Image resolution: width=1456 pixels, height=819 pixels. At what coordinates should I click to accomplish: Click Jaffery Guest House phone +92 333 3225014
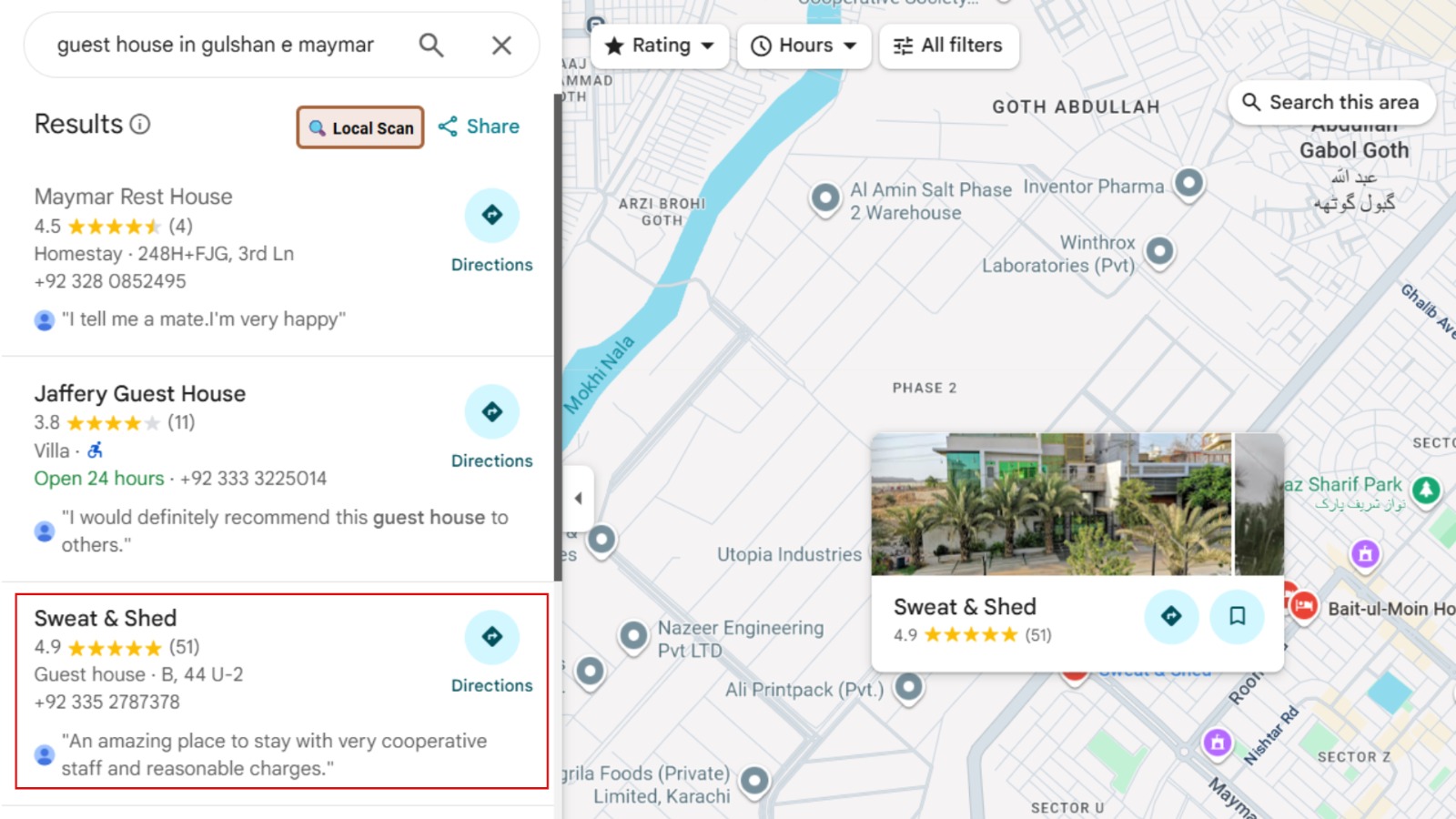[x=253, y=479]
